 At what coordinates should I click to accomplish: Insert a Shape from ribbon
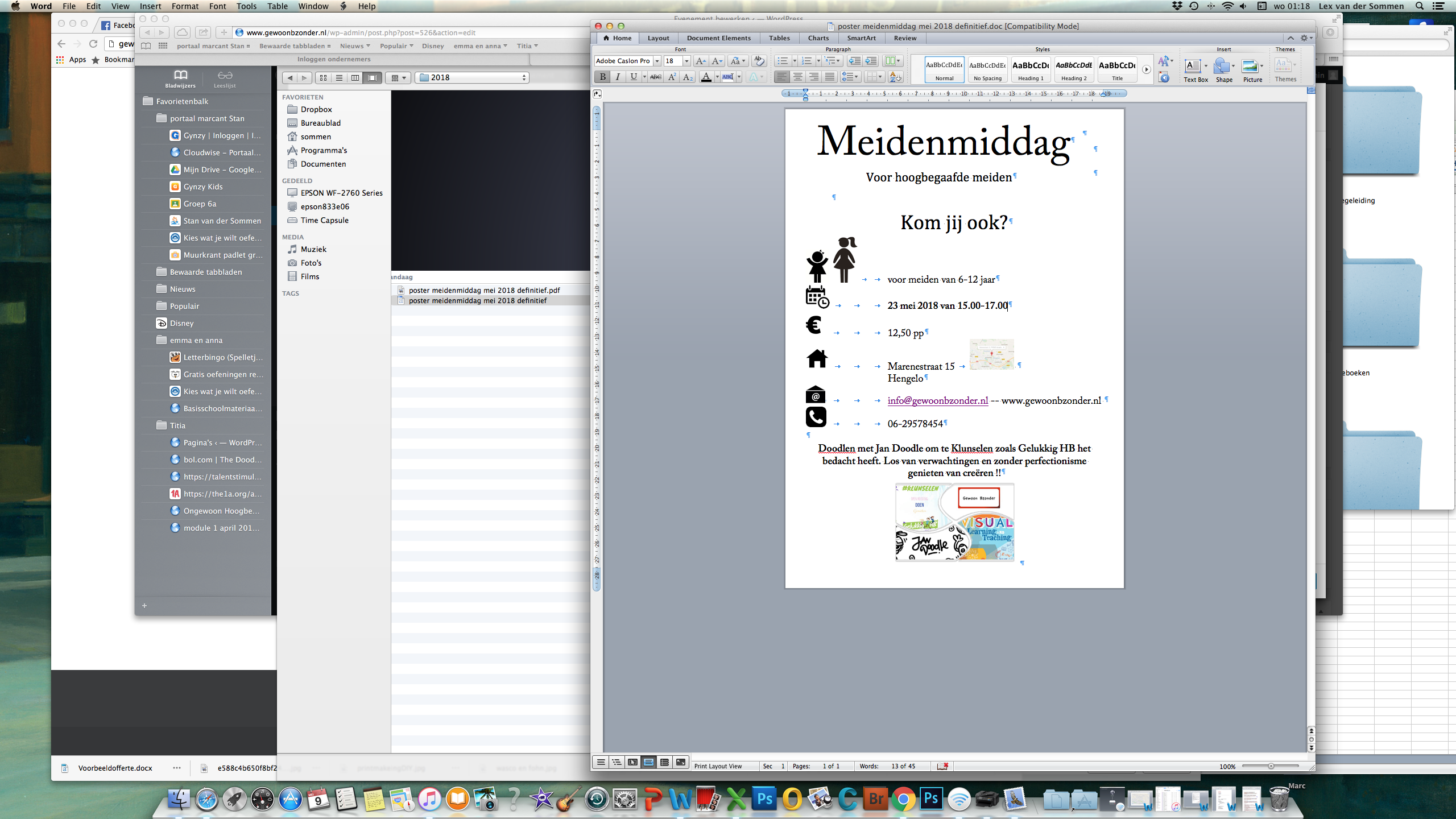click(1224, 70)
